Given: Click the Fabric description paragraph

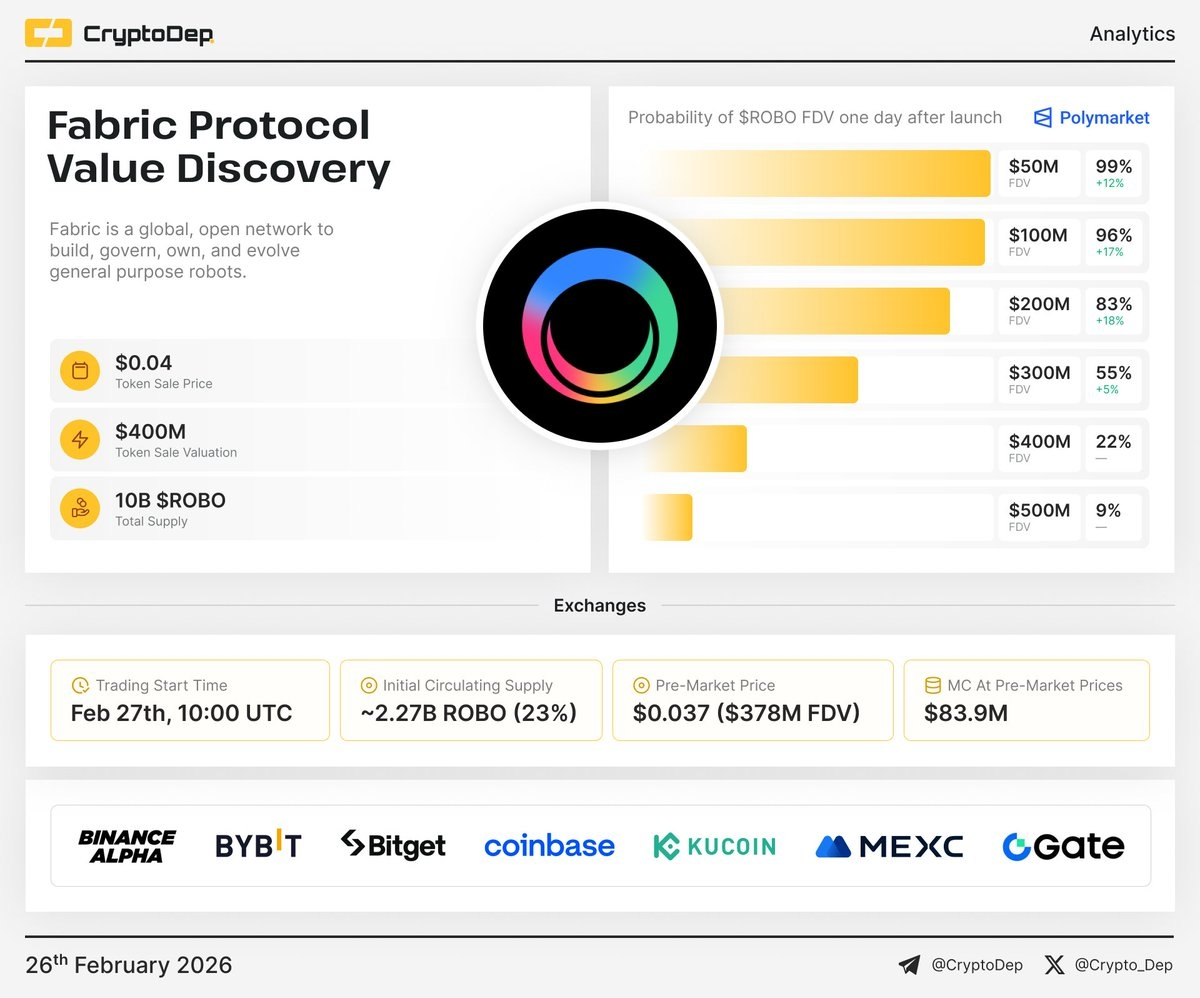Looking at the screenshot, I should point(192,250).
